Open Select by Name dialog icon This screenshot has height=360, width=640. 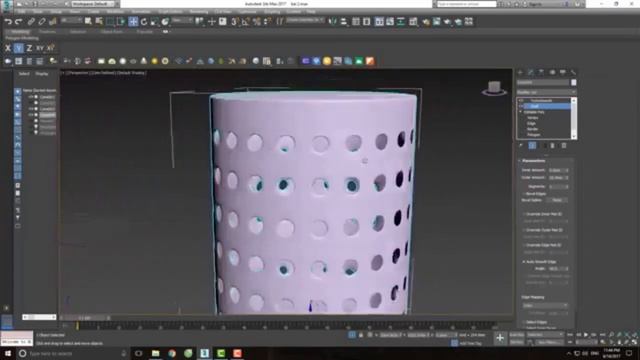point(99,22)
